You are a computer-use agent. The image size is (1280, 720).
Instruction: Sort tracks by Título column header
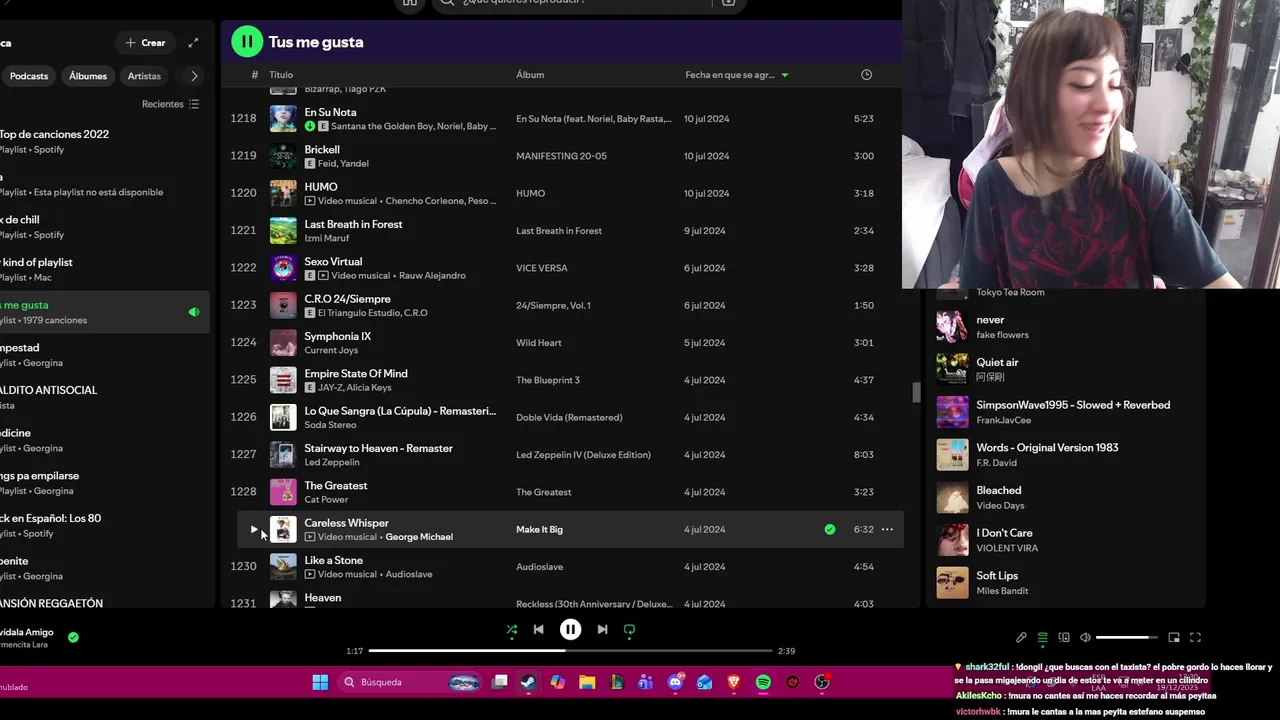pyautogui.click(x=281, y=75)
